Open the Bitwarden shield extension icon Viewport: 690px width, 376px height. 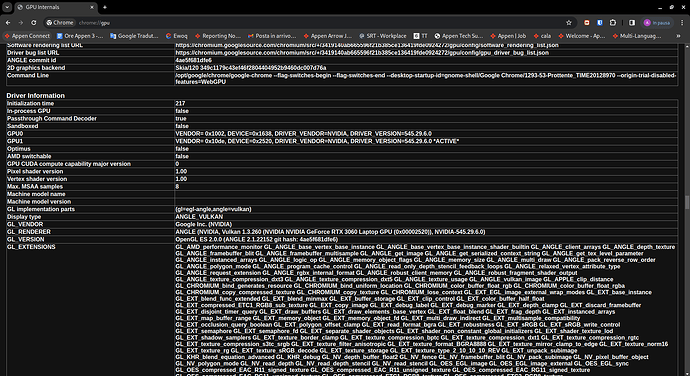coord(599,22)
